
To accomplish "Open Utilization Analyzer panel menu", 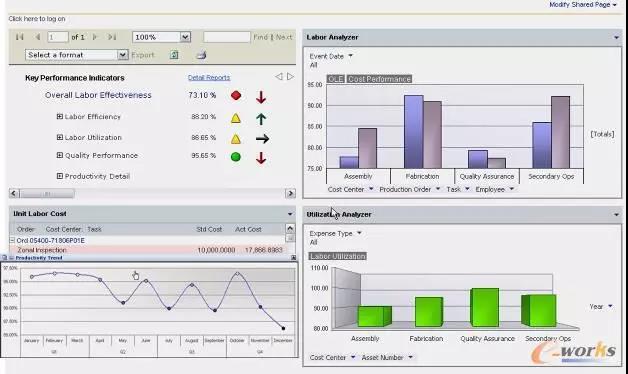I will 616,215.
